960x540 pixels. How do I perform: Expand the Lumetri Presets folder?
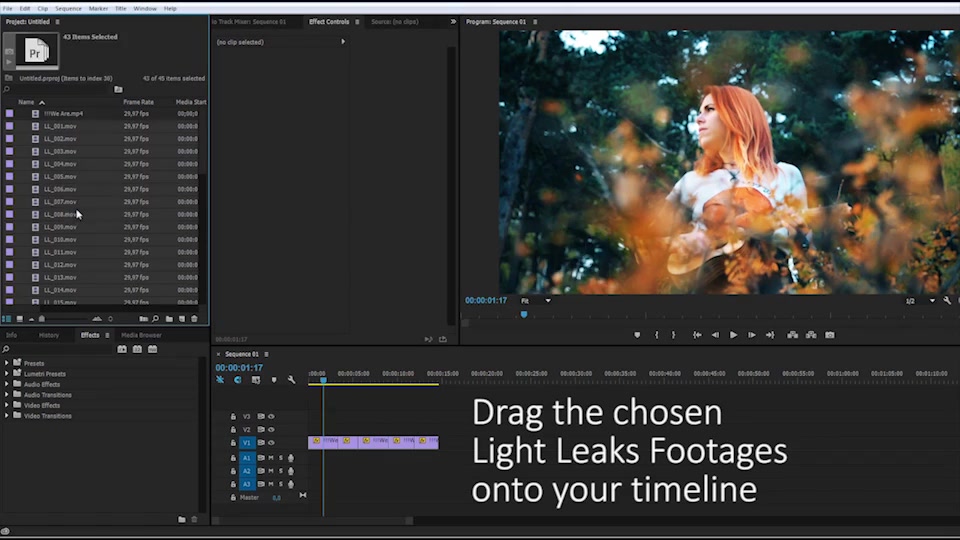7,373
